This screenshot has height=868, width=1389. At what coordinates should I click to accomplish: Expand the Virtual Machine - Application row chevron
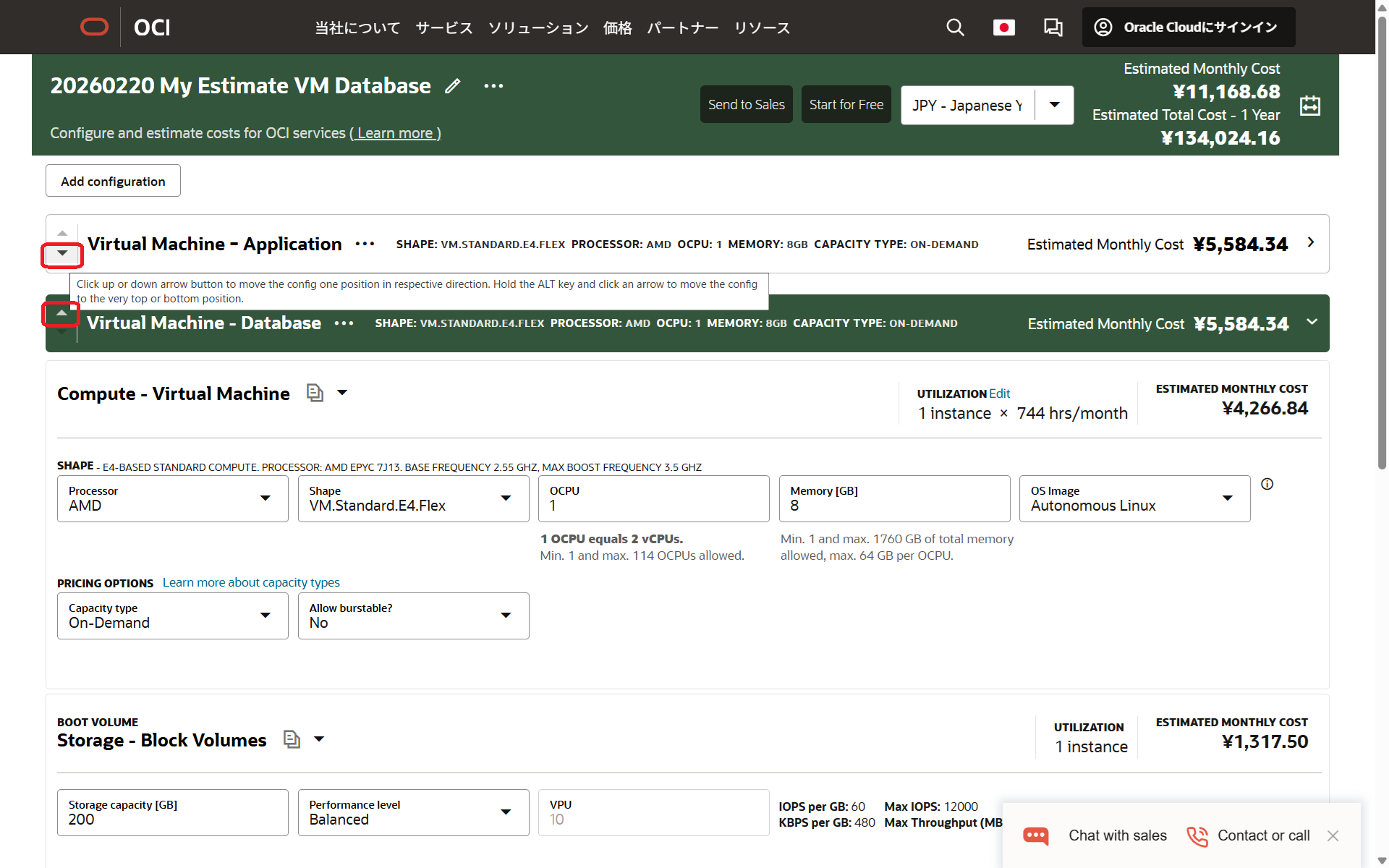[x=1311, y=243]
